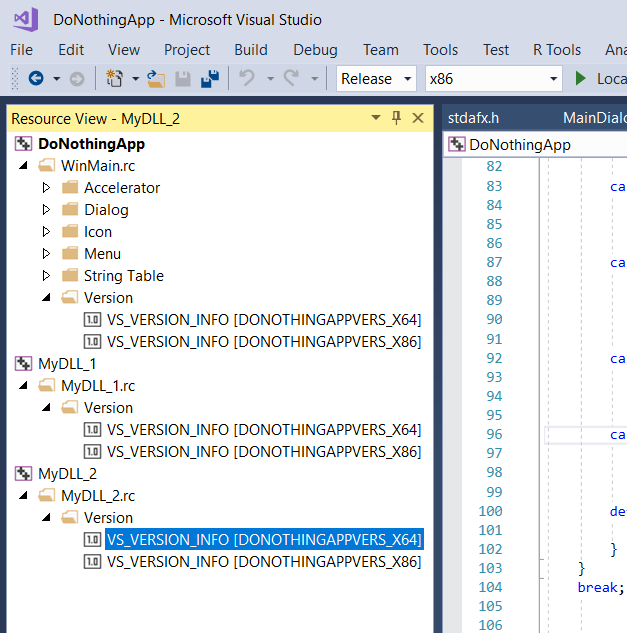
Task: Switch to the stdafx.h editor tab
Action: pos(473,118)
